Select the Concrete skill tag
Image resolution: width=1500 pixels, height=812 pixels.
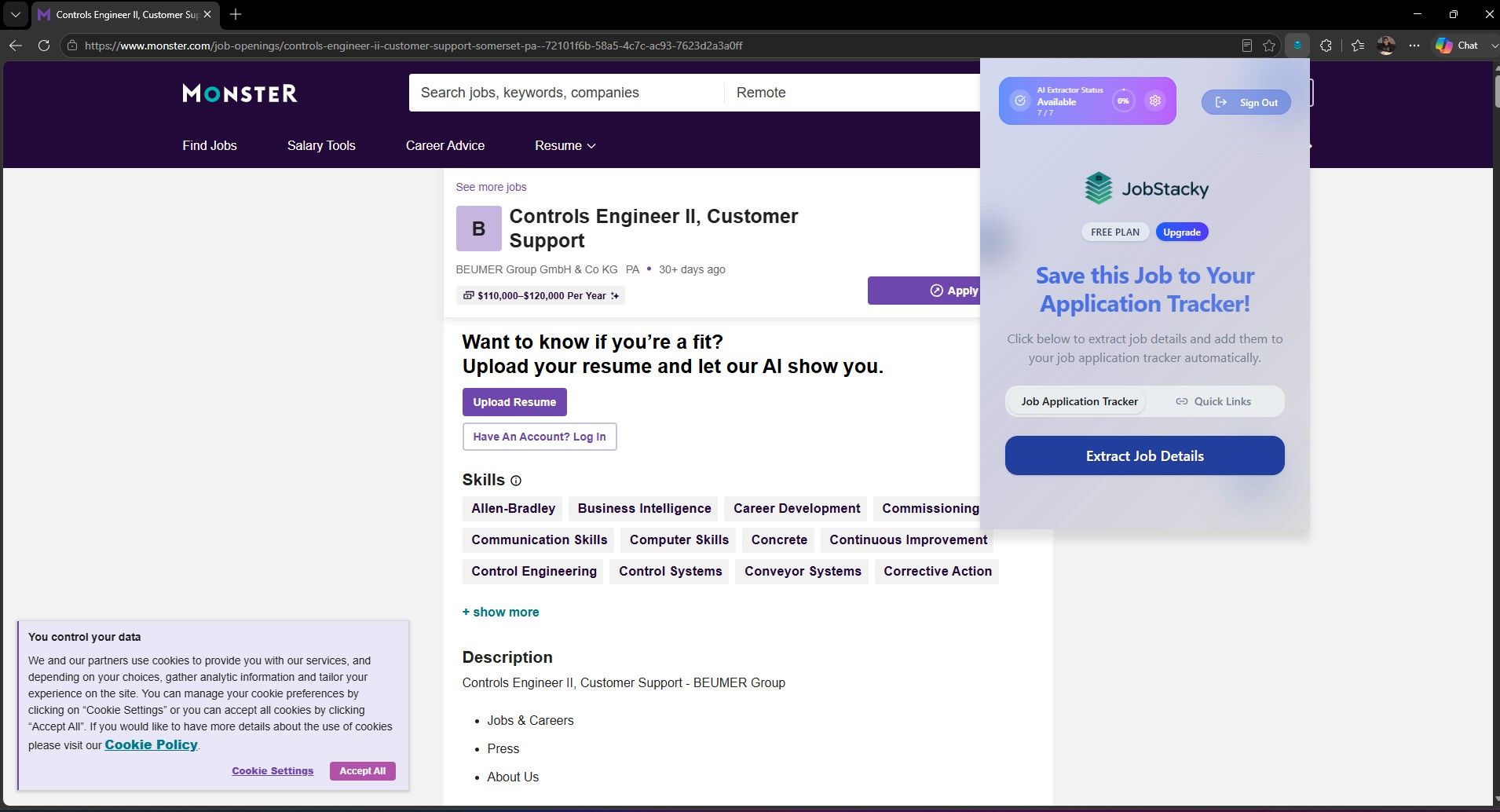[x=779, y=540]
